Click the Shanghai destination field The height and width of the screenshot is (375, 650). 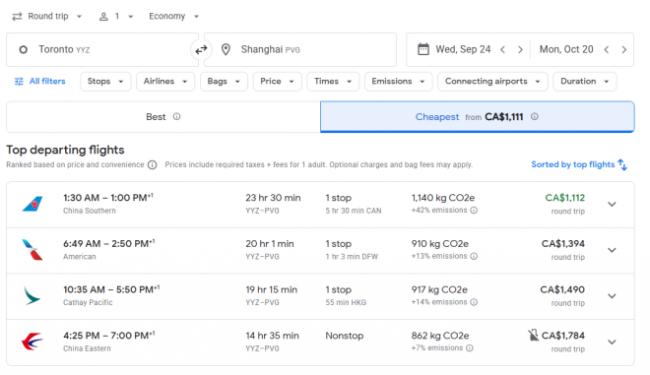(300, 50)
